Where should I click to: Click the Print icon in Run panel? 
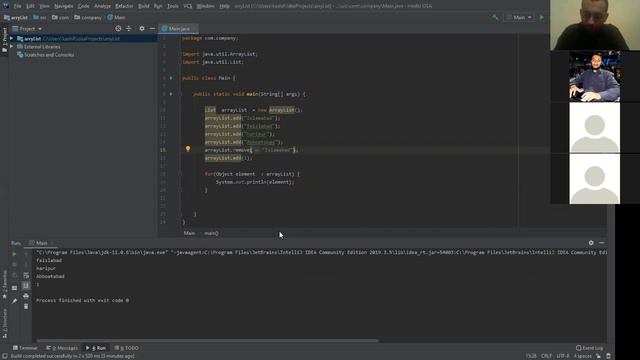[26, 296]
